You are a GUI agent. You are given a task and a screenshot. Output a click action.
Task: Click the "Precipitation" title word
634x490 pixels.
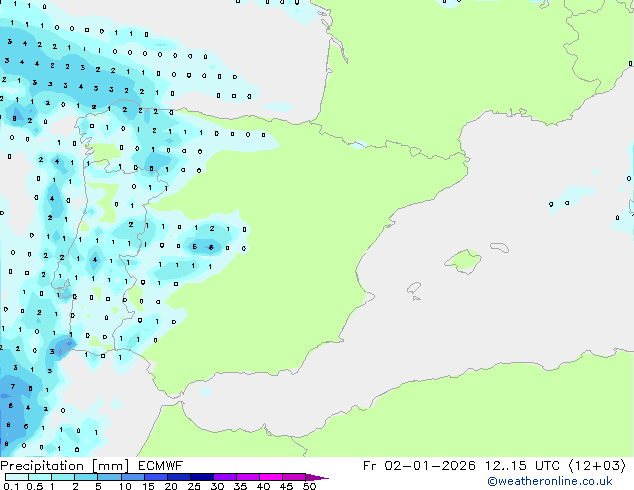(x=42, y=466)
